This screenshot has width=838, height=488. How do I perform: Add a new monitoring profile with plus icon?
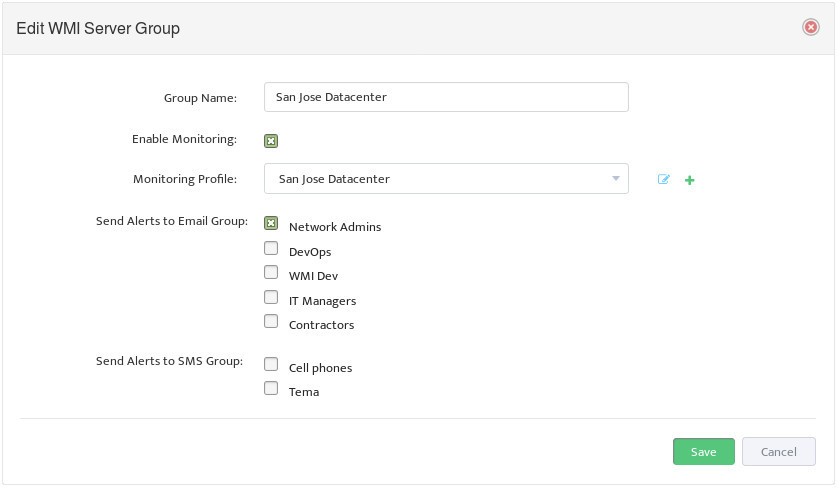click(x=689, y=180)
